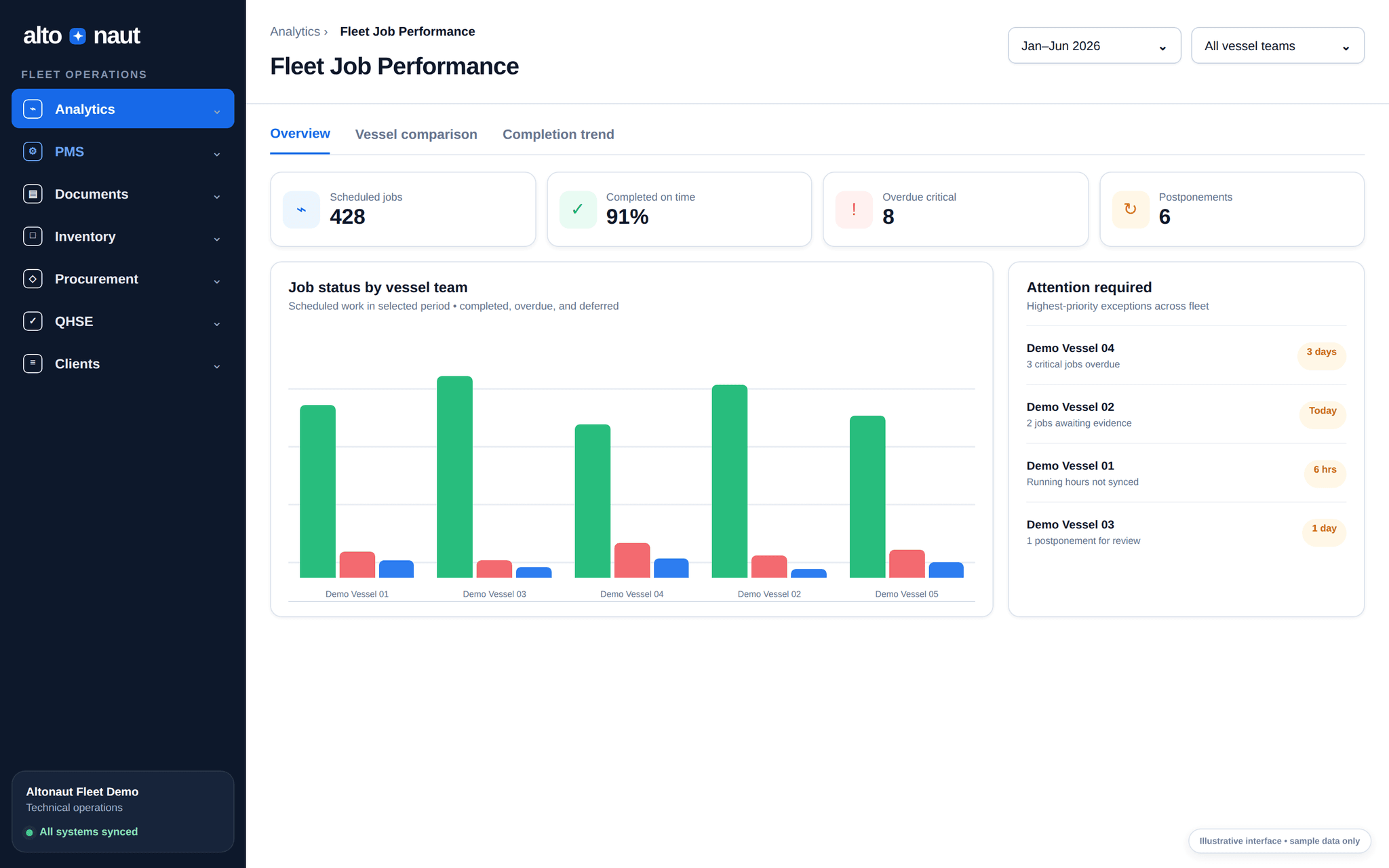
Task: Click the green synced status dot
Action: click(x=29, y=832)
